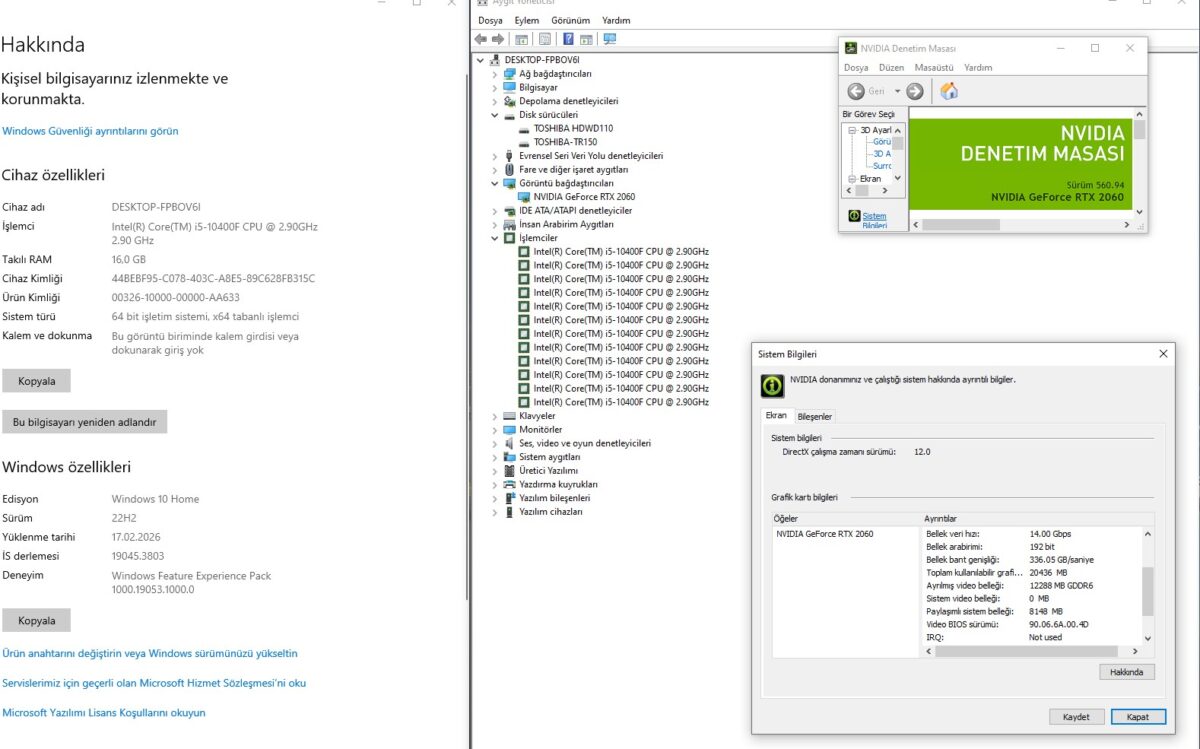Click Scan for hardware changes monitor icon
1200x749 pixels.
point(610,39)
